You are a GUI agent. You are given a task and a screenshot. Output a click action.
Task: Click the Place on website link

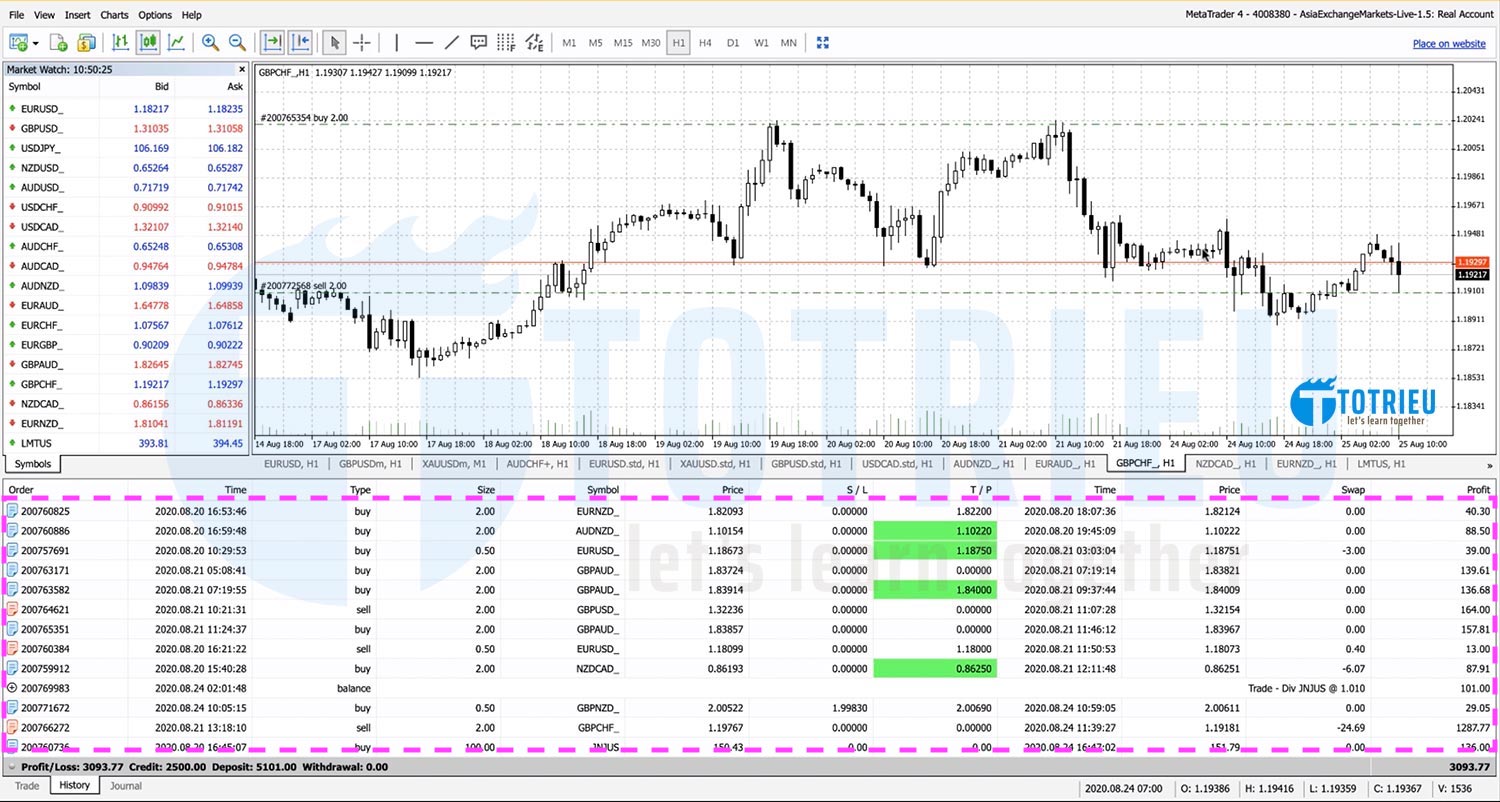(x=1448, y=44)
